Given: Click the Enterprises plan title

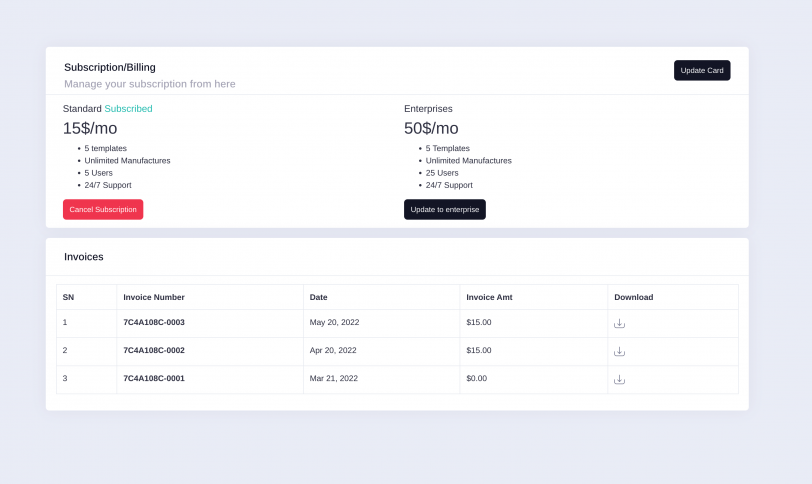Looking at the screenshot, I should pyautogui.click(x=428, y=108).
